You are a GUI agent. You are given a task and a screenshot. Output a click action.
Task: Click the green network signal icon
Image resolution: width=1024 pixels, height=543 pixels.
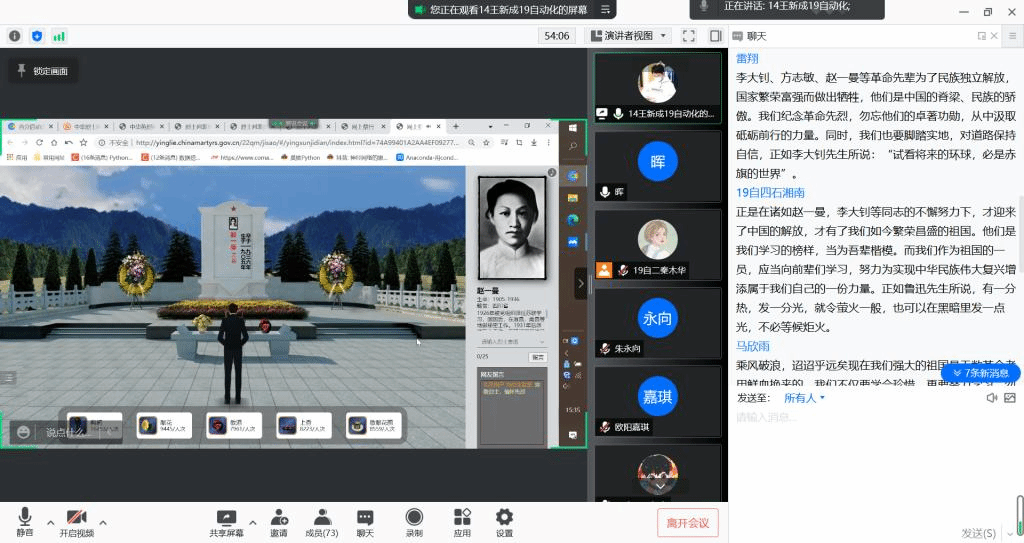[x=59, y=36]
